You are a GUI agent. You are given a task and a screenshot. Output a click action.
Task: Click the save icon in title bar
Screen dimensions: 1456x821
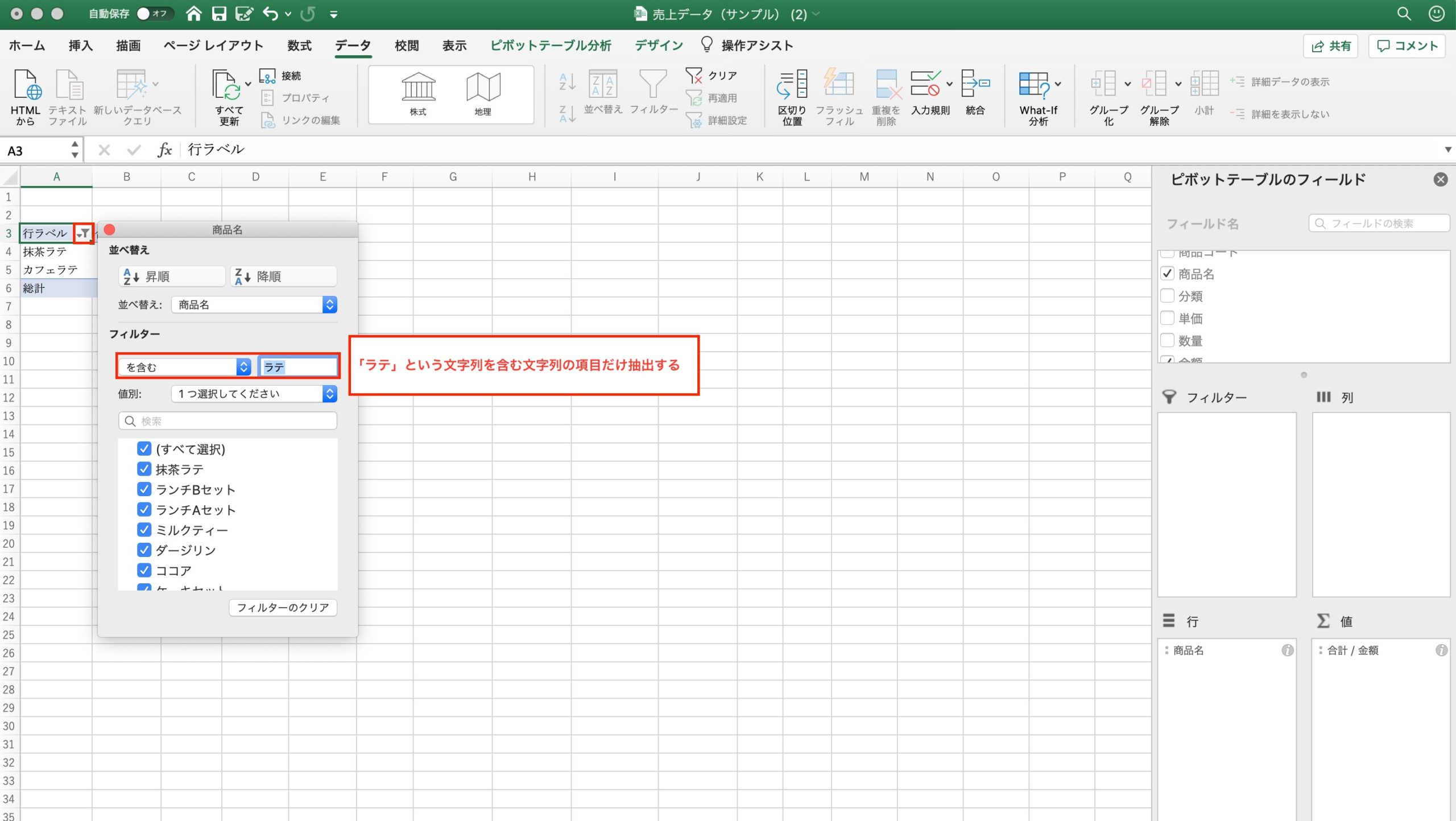pos(219,14)
